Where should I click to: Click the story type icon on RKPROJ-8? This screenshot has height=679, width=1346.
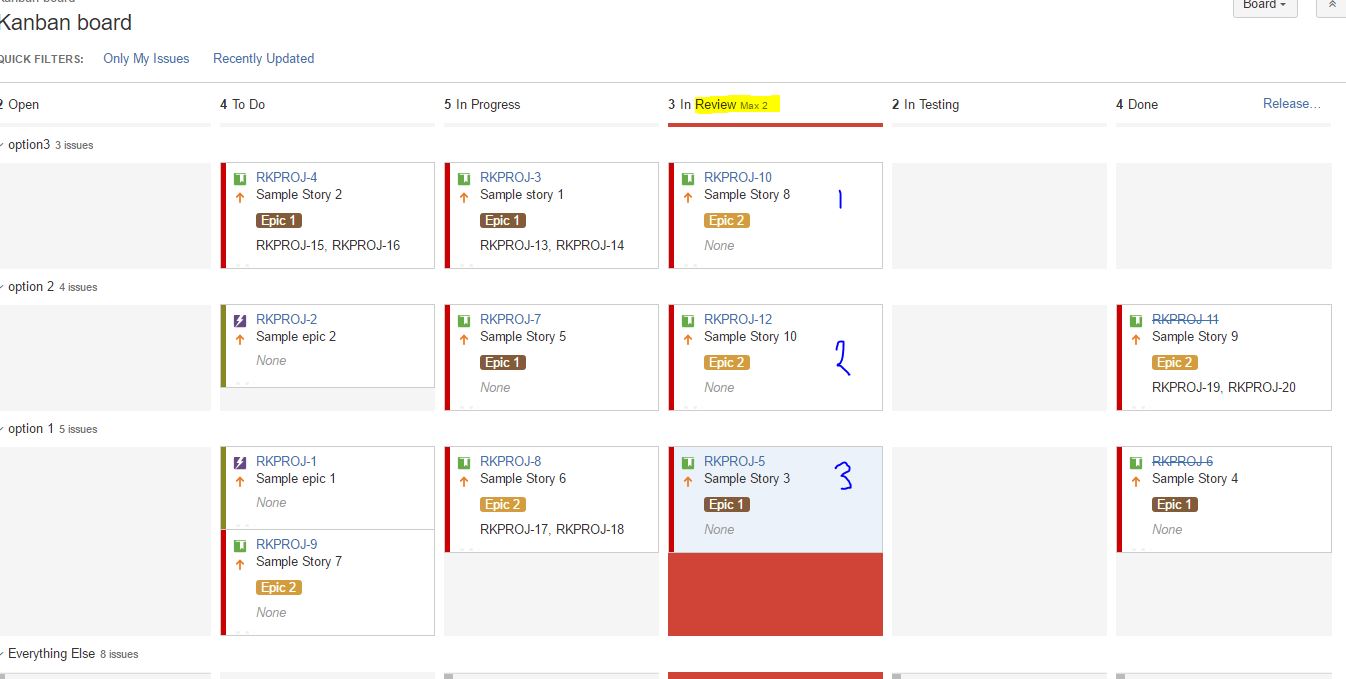464,463
